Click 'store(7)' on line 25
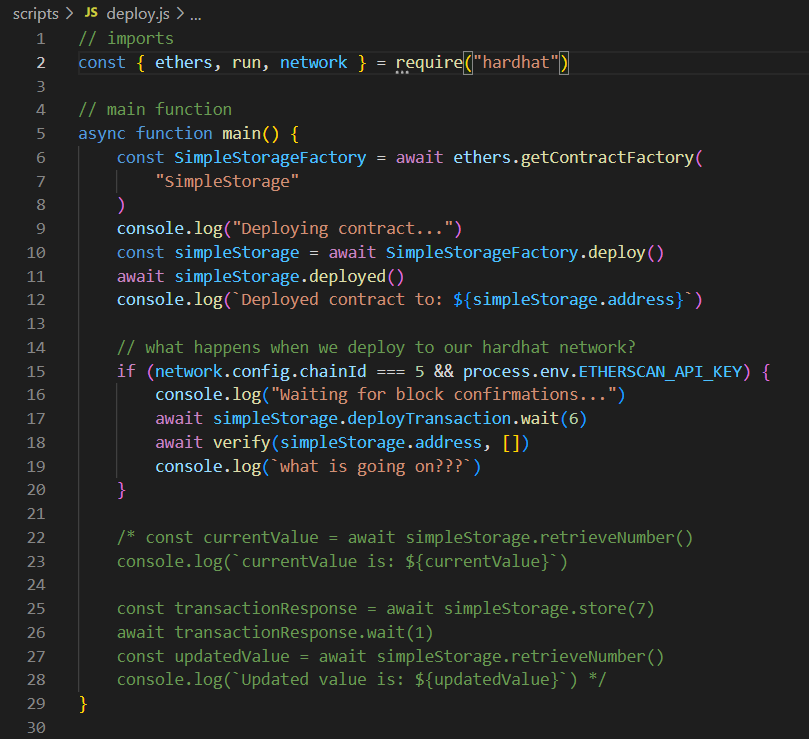The image size is (809, 739). coord(617,609)
